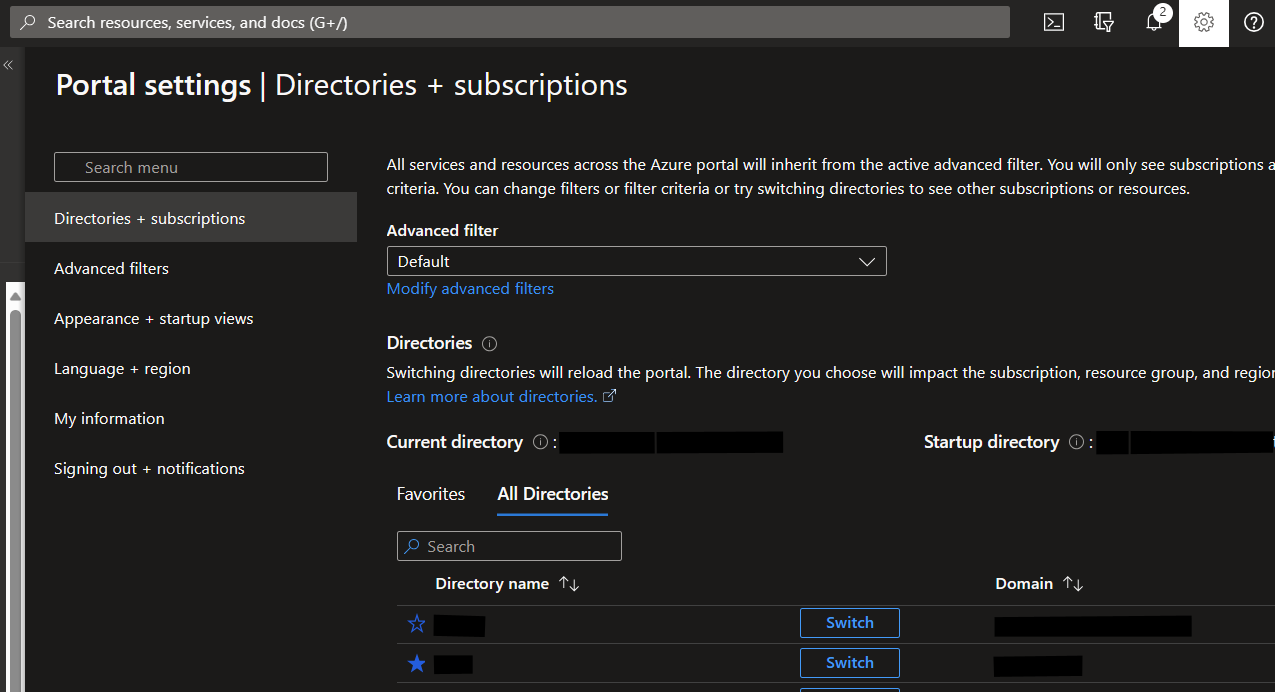Open the notifications bell

[x=1154, y=22]
